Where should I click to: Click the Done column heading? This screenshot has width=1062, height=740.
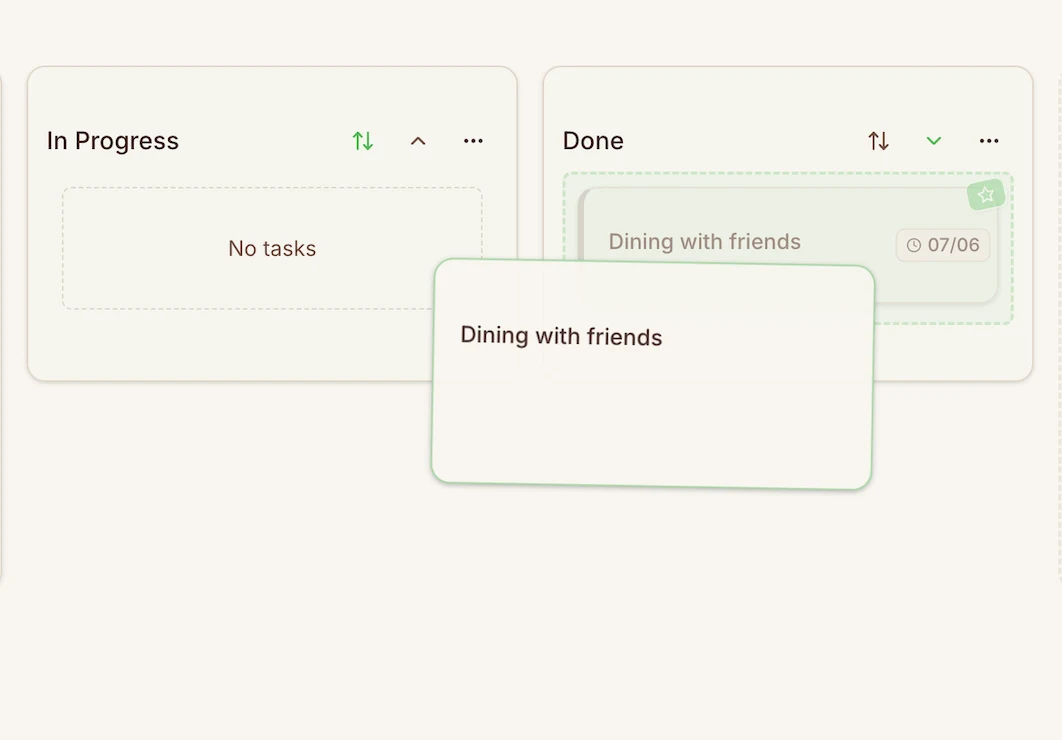click(593, 141)
